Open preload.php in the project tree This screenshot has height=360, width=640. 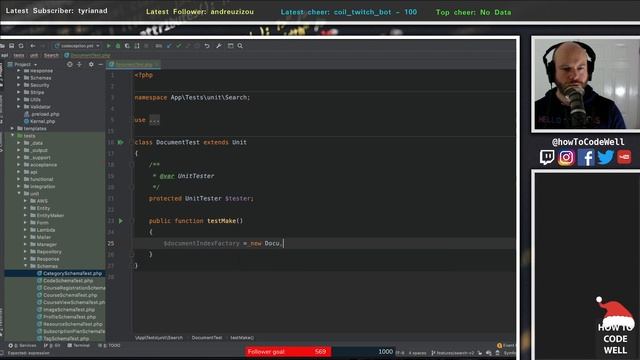pos(42,114)
